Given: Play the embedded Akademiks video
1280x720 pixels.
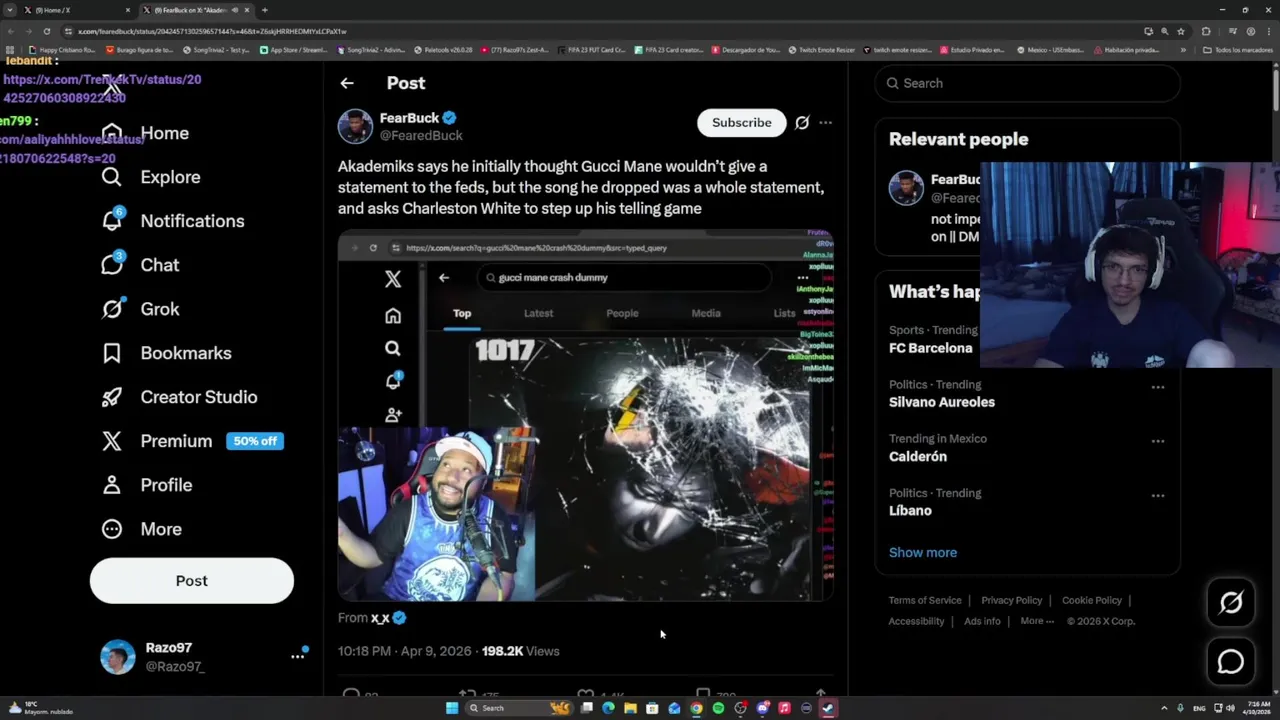Looking at the screenshot, I should pyautogui.click(x=585, y=415).
